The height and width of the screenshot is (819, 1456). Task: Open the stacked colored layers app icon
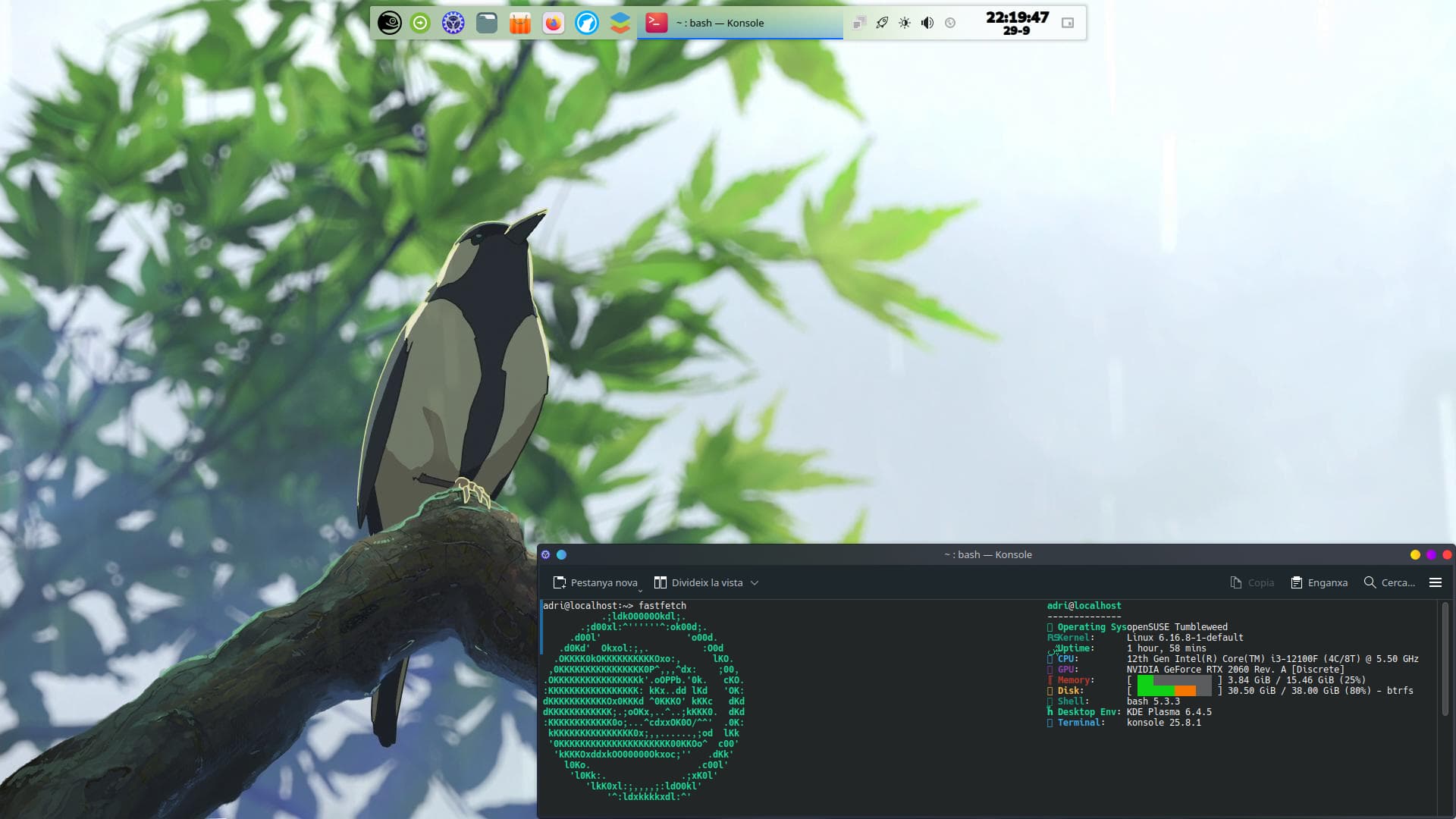point(620,23)
